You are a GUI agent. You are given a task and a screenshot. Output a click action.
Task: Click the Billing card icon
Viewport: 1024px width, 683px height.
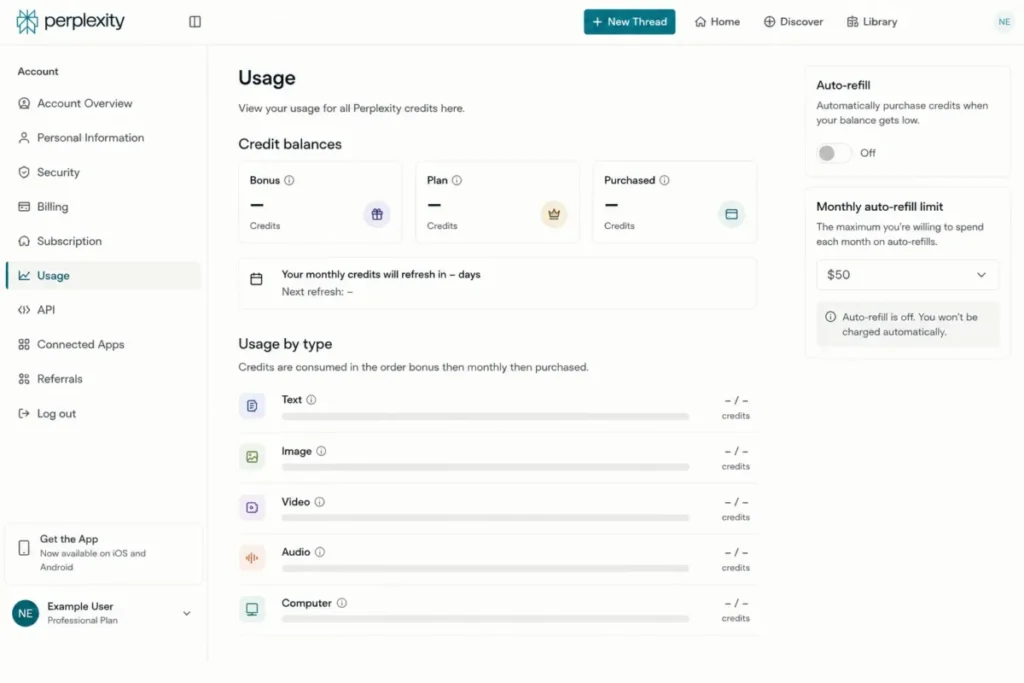pyautogui.click(x=24, y=206)
